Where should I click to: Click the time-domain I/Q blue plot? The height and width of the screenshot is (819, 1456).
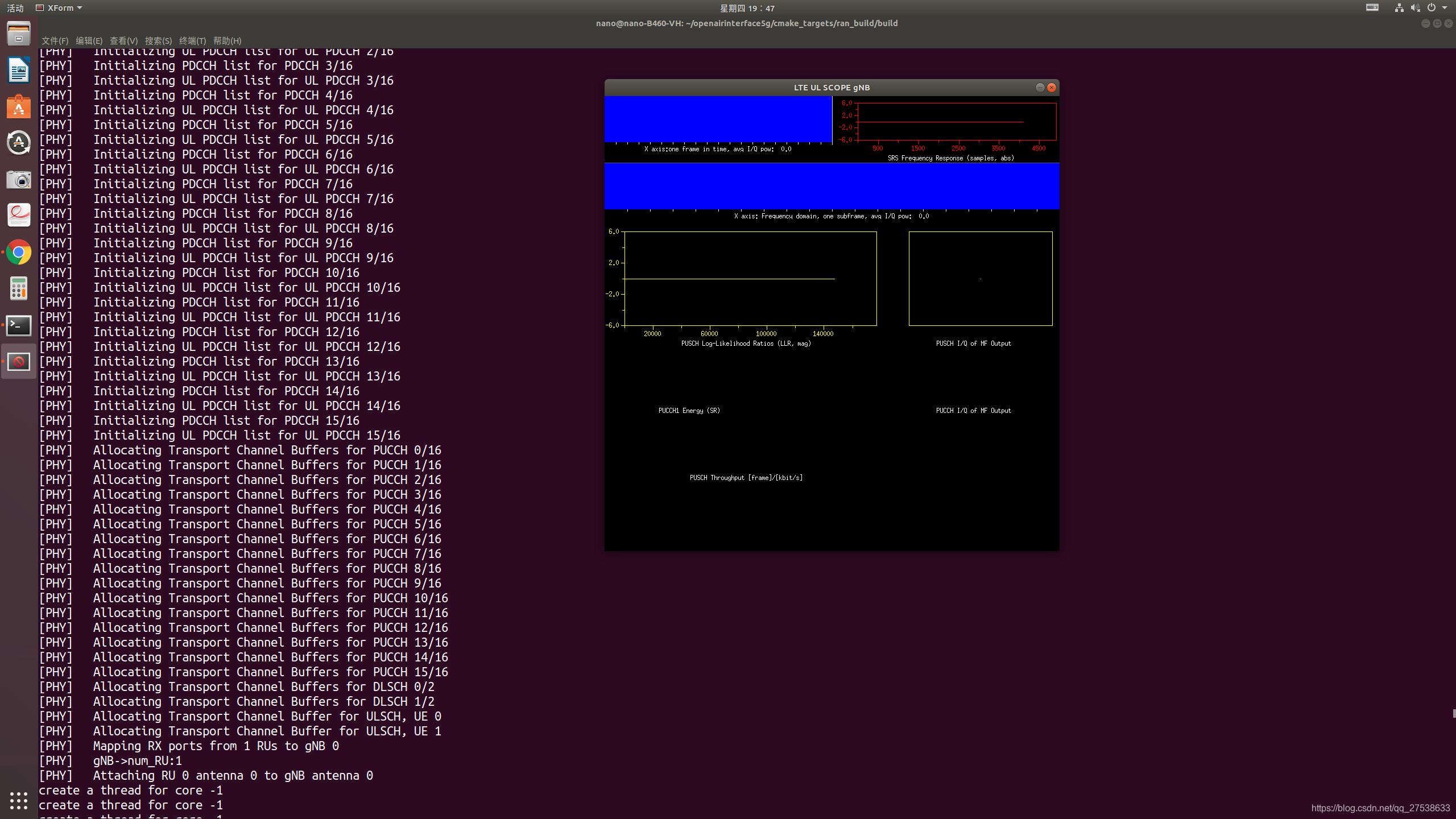(718, 119)
